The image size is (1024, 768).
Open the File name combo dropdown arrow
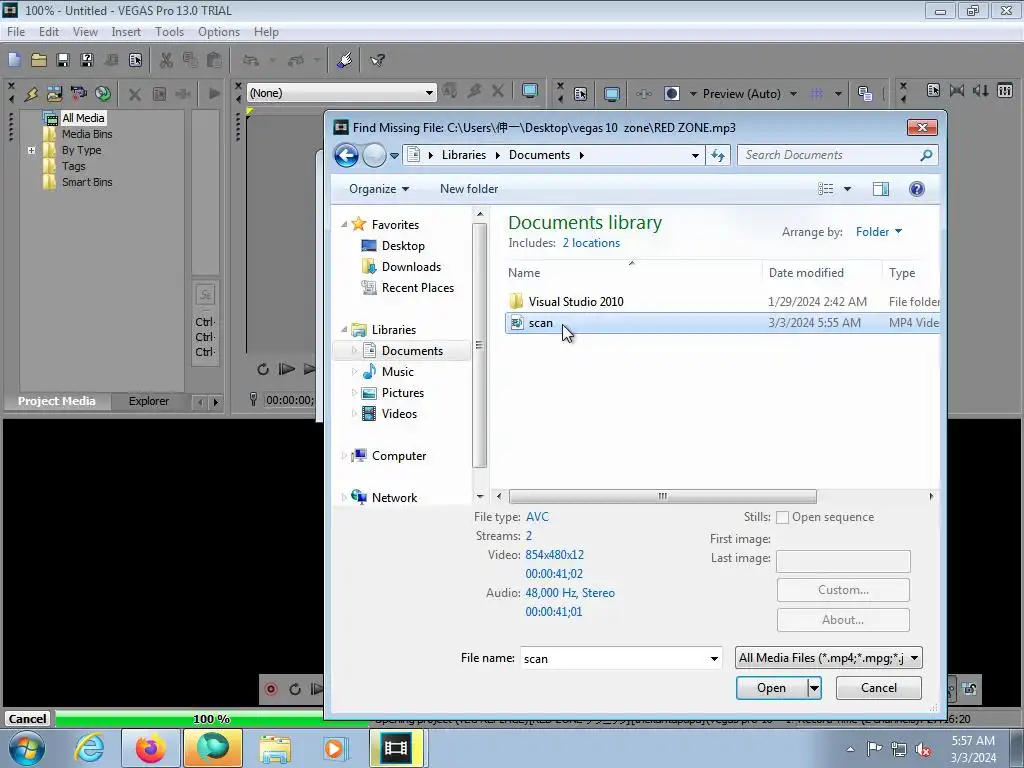pos(714,658)
